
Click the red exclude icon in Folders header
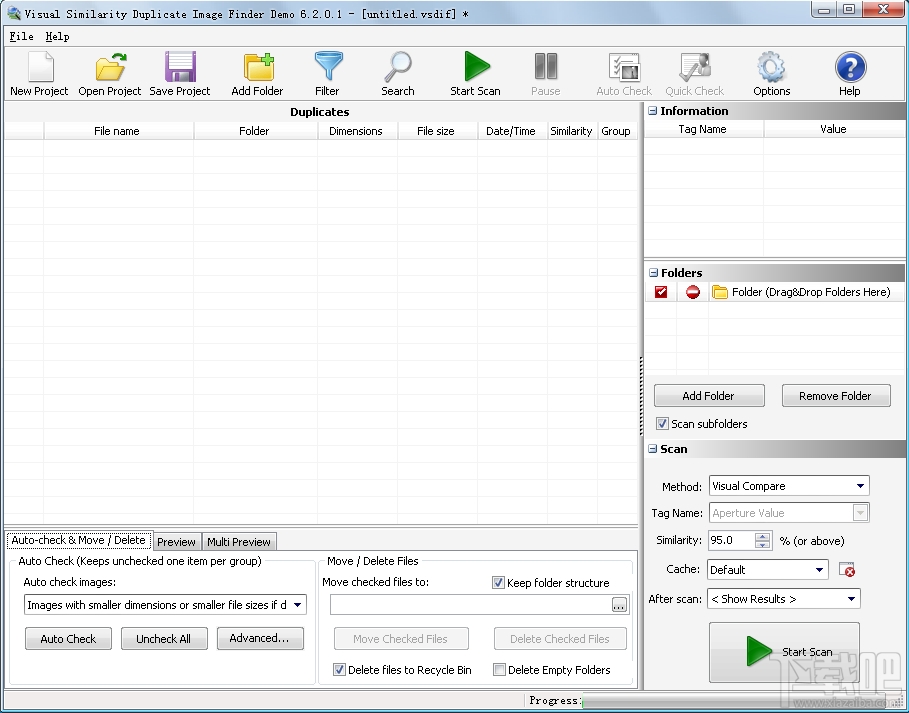(x=693, y=292)
